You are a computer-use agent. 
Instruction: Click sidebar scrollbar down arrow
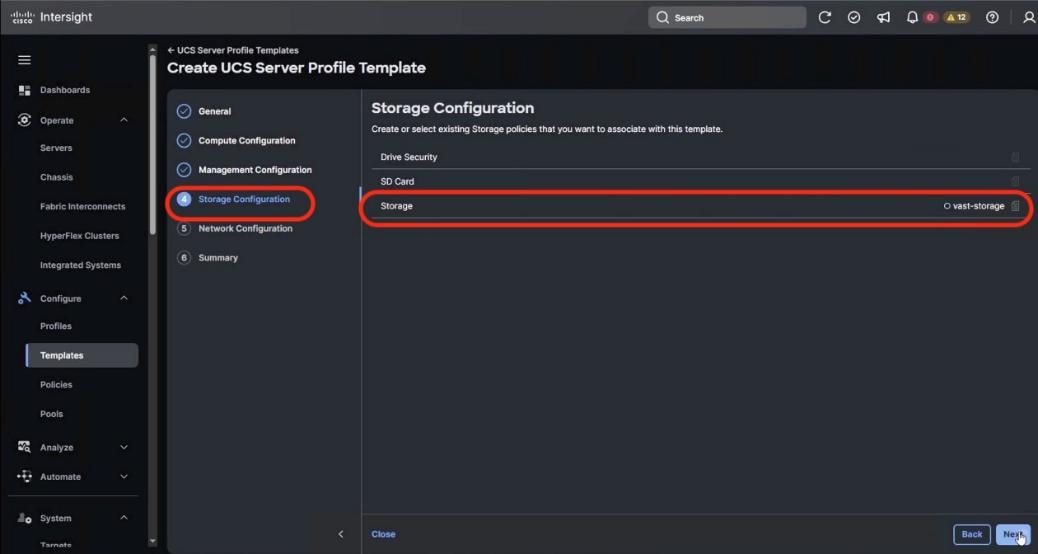click(x=153, y=541)
